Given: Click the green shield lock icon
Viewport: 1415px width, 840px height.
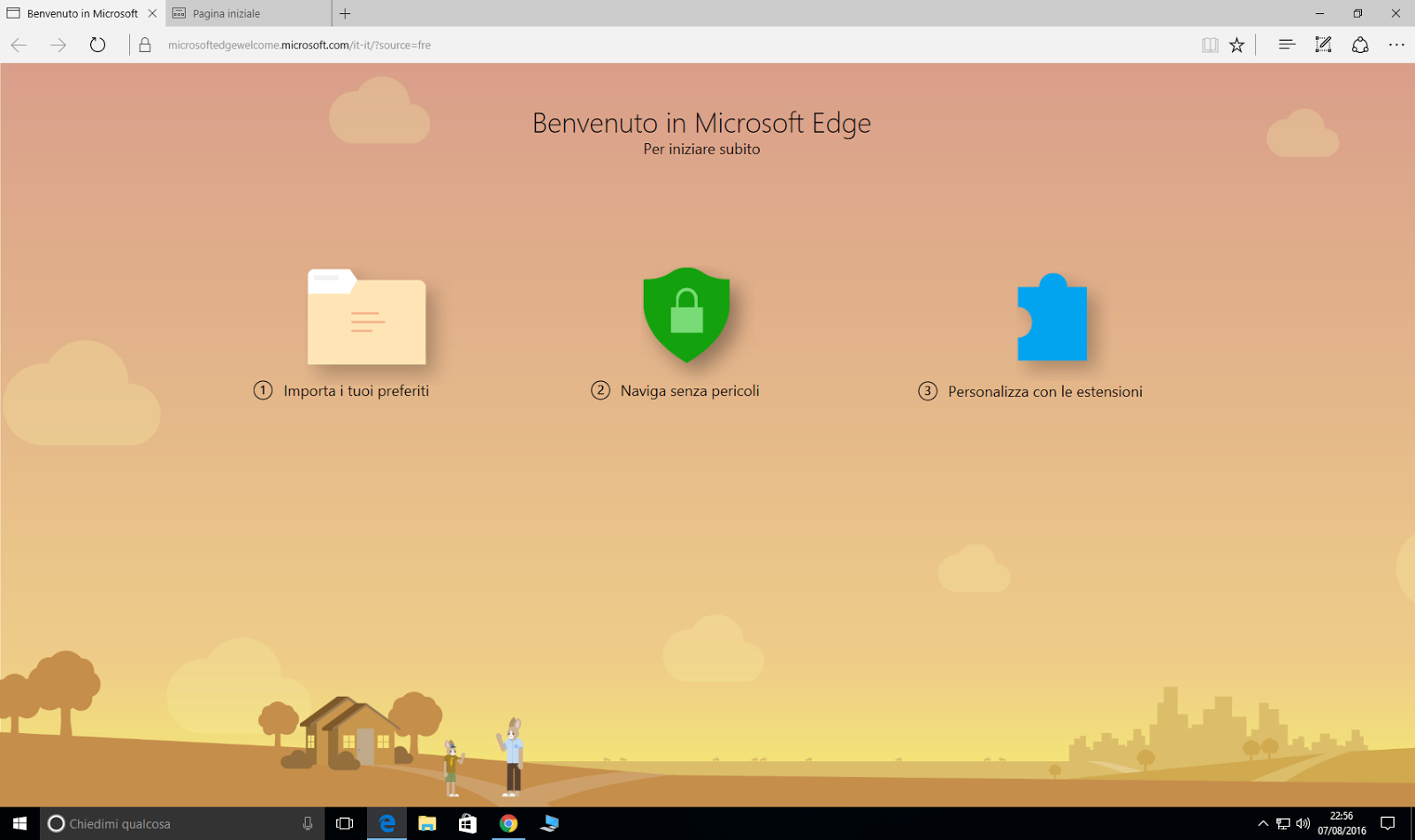Looking at the screenshot, I should (686, 315).
